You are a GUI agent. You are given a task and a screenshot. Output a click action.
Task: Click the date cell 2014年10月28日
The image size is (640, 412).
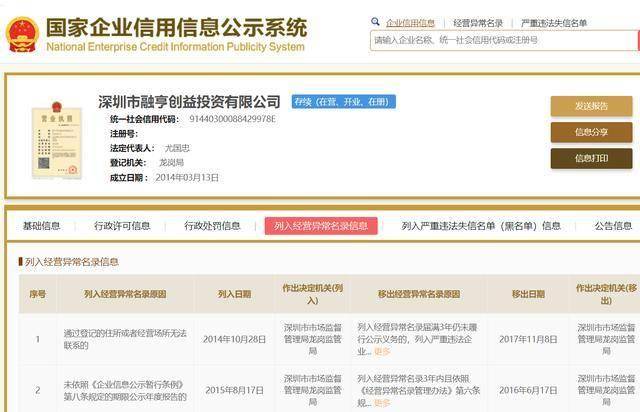click(234, 339)
